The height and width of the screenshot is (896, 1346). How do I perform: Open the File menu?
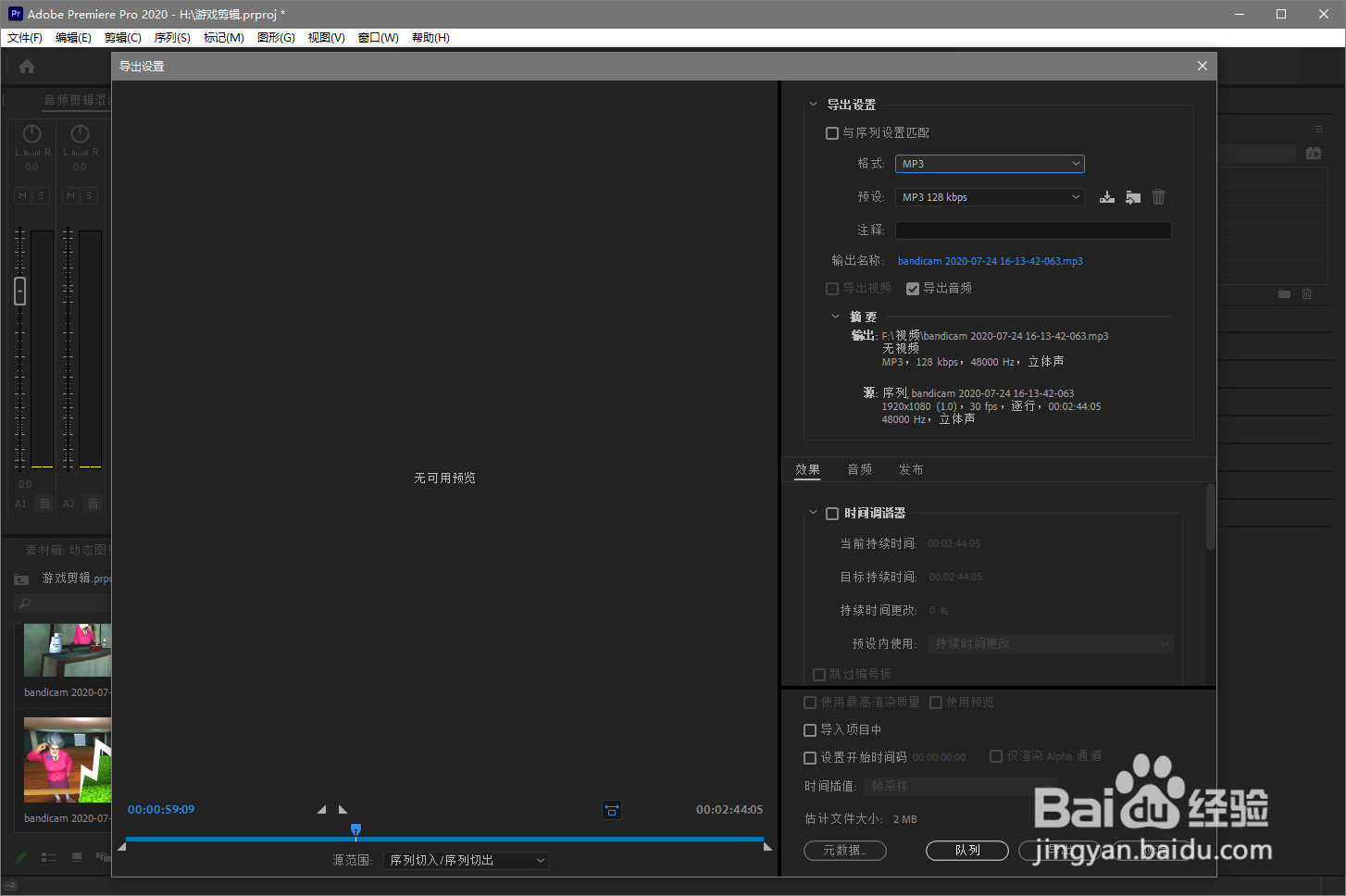click(x=25, y=38)
